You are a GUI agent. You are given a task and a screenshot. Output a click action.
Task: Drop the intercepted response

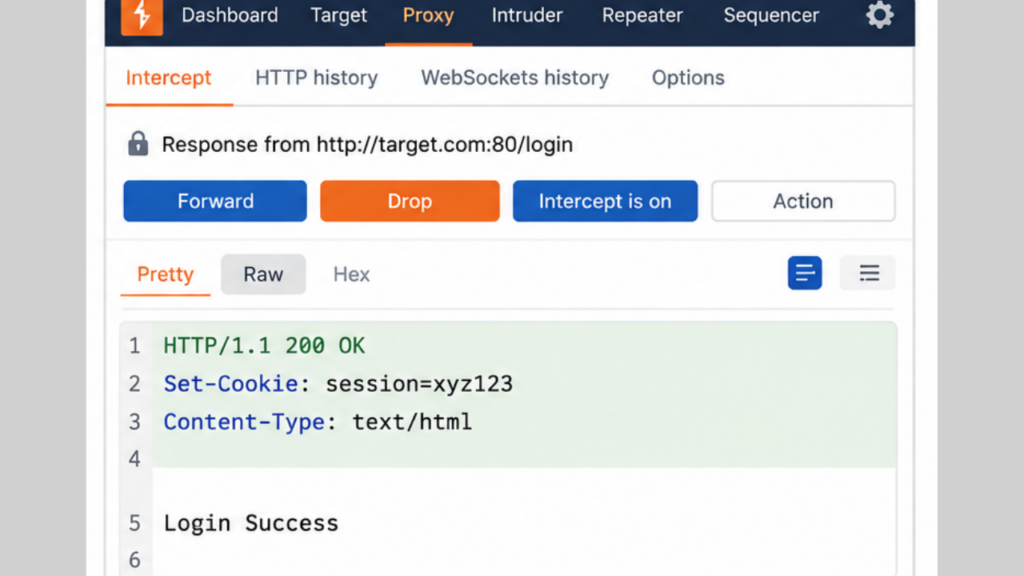(x=409, y=201)
